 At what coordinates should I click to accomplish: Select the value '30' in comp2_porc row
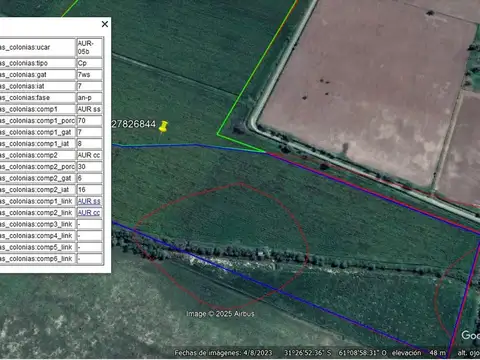click(82, 167)
